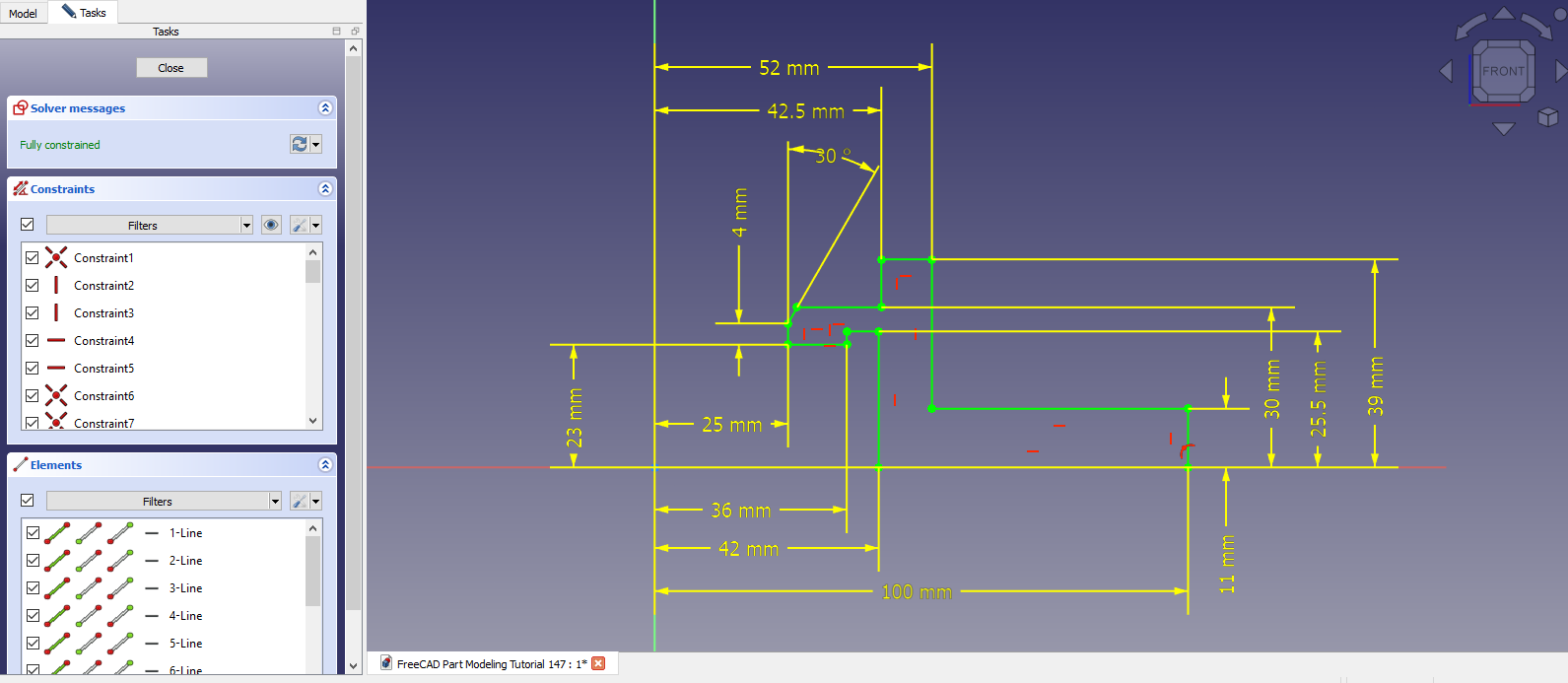Viewport: 1568px width, 683px height.
Task: Select the 100 mm dimension
Action: [x=917, y=592]
